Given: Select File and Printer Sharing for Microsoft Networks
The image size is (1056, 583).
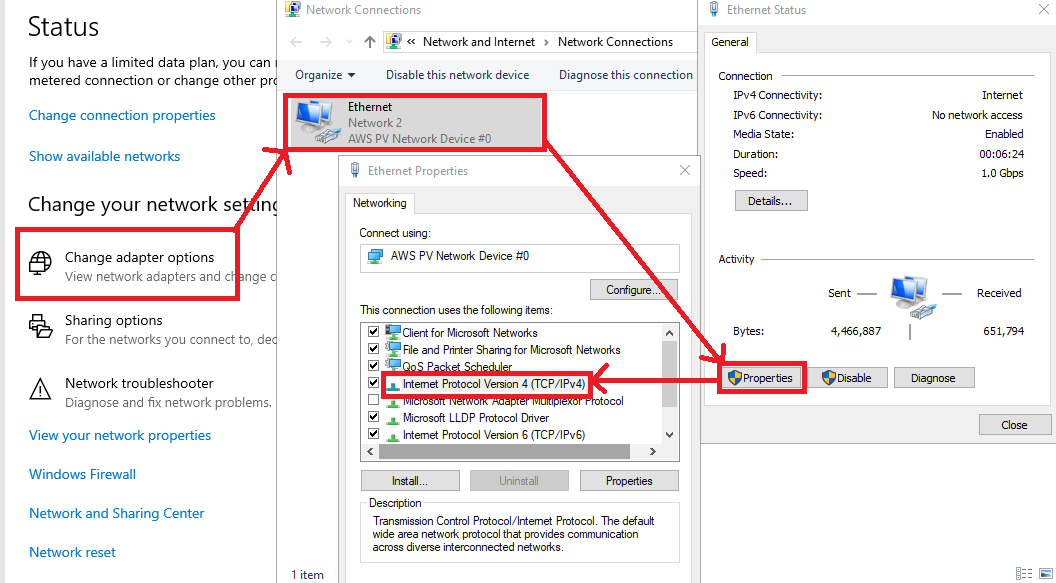Looking at the screenshot, I should click(x=511, y=349).
